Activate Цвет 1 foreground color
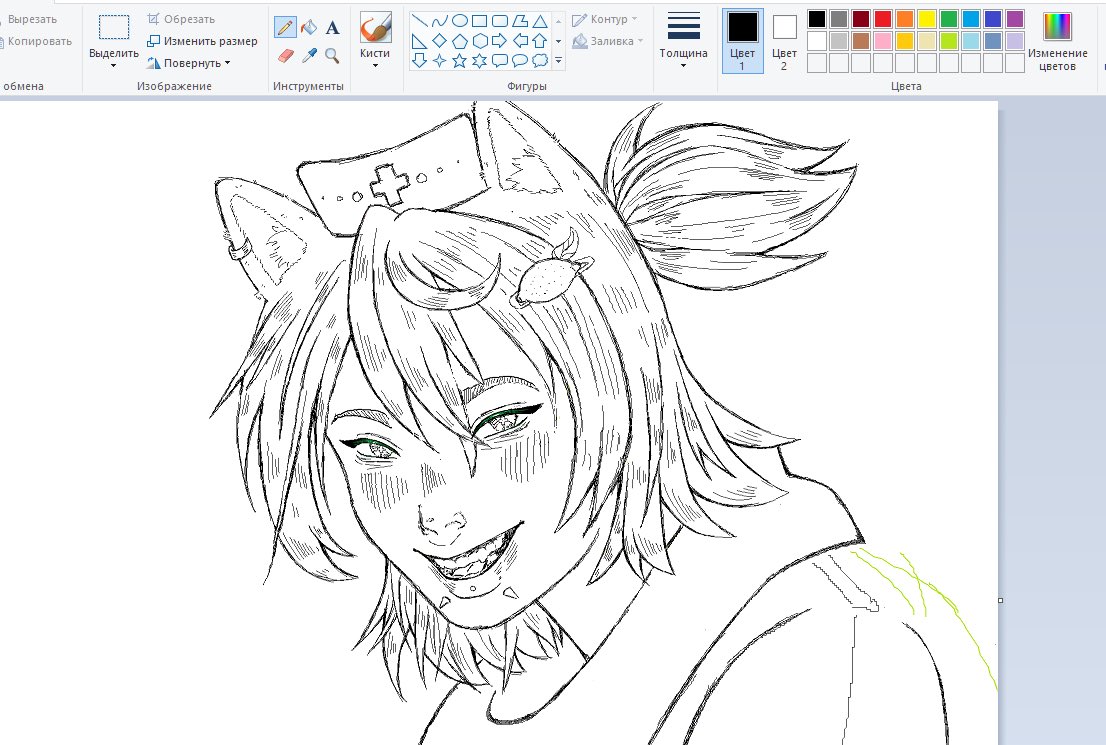 (742, 41)
